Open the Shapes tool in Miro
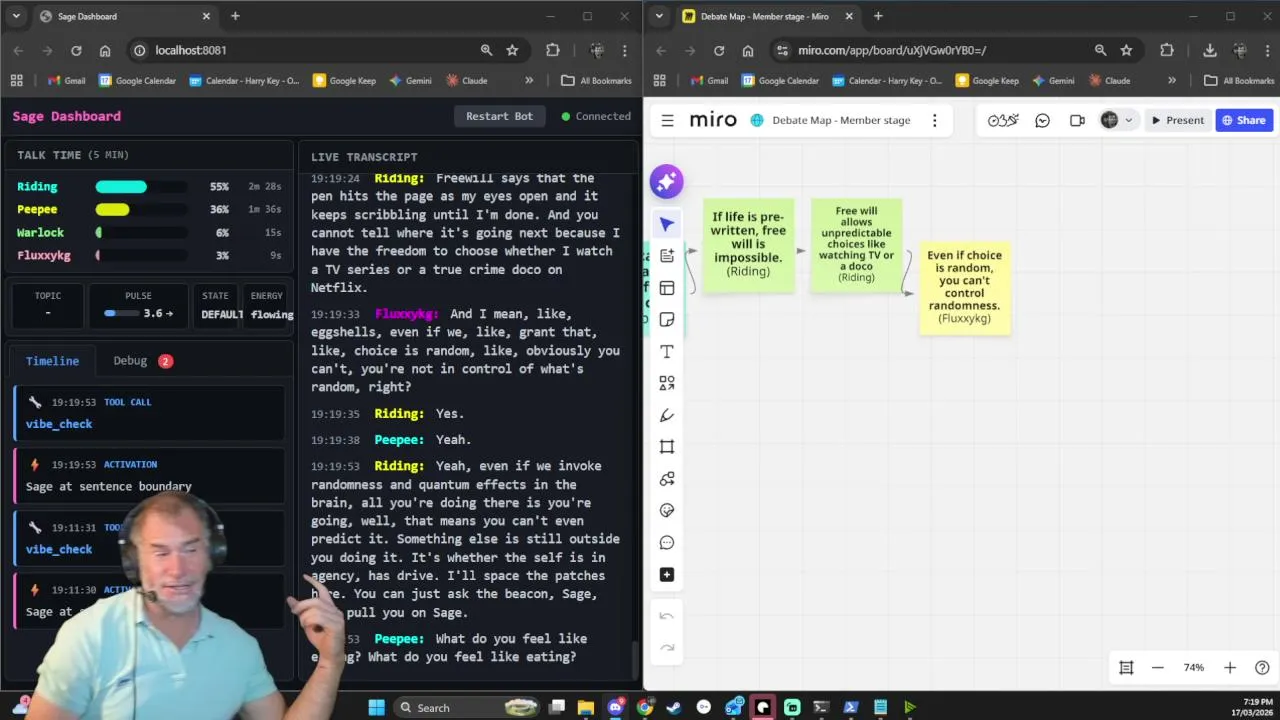 click(x=667, y=383)
